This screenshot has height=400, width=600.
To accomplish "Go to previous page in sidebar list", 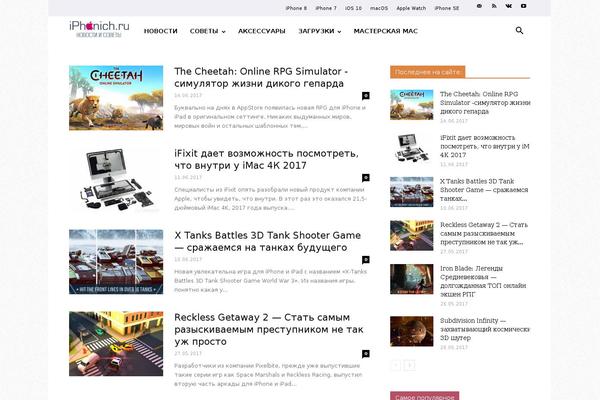I will [396, 366].
